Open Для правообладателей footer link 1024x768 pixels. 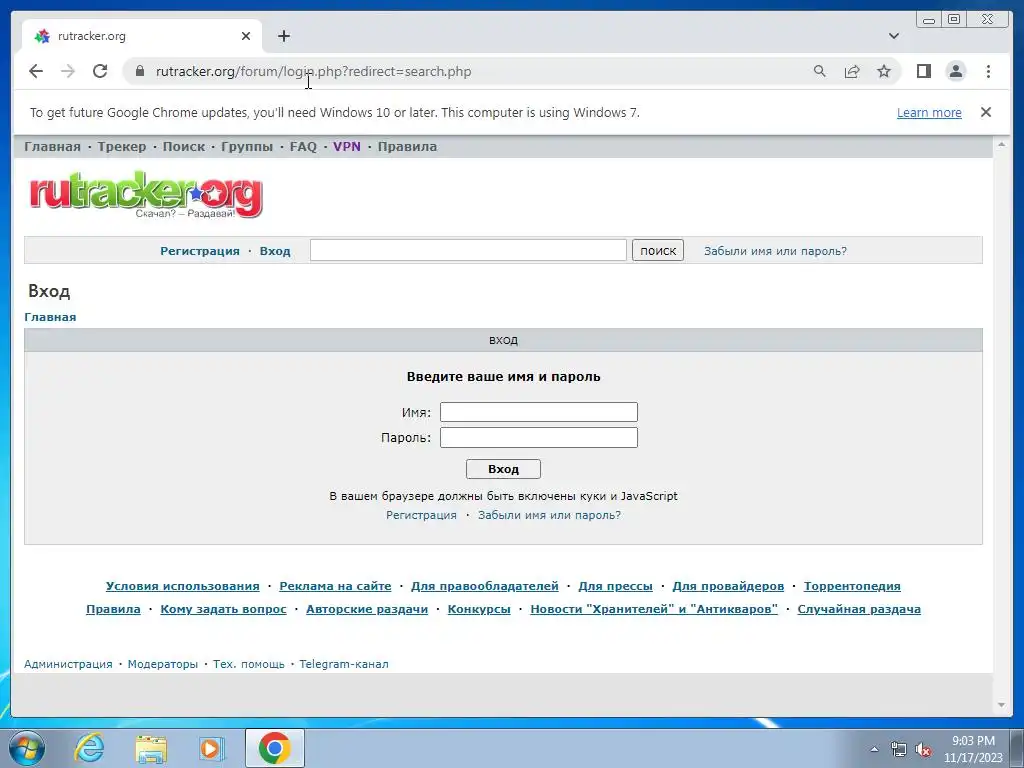485,586
